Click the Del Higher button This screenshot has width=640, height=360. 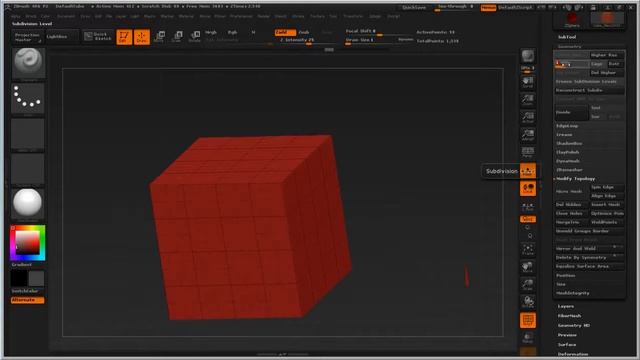(607, 73)
